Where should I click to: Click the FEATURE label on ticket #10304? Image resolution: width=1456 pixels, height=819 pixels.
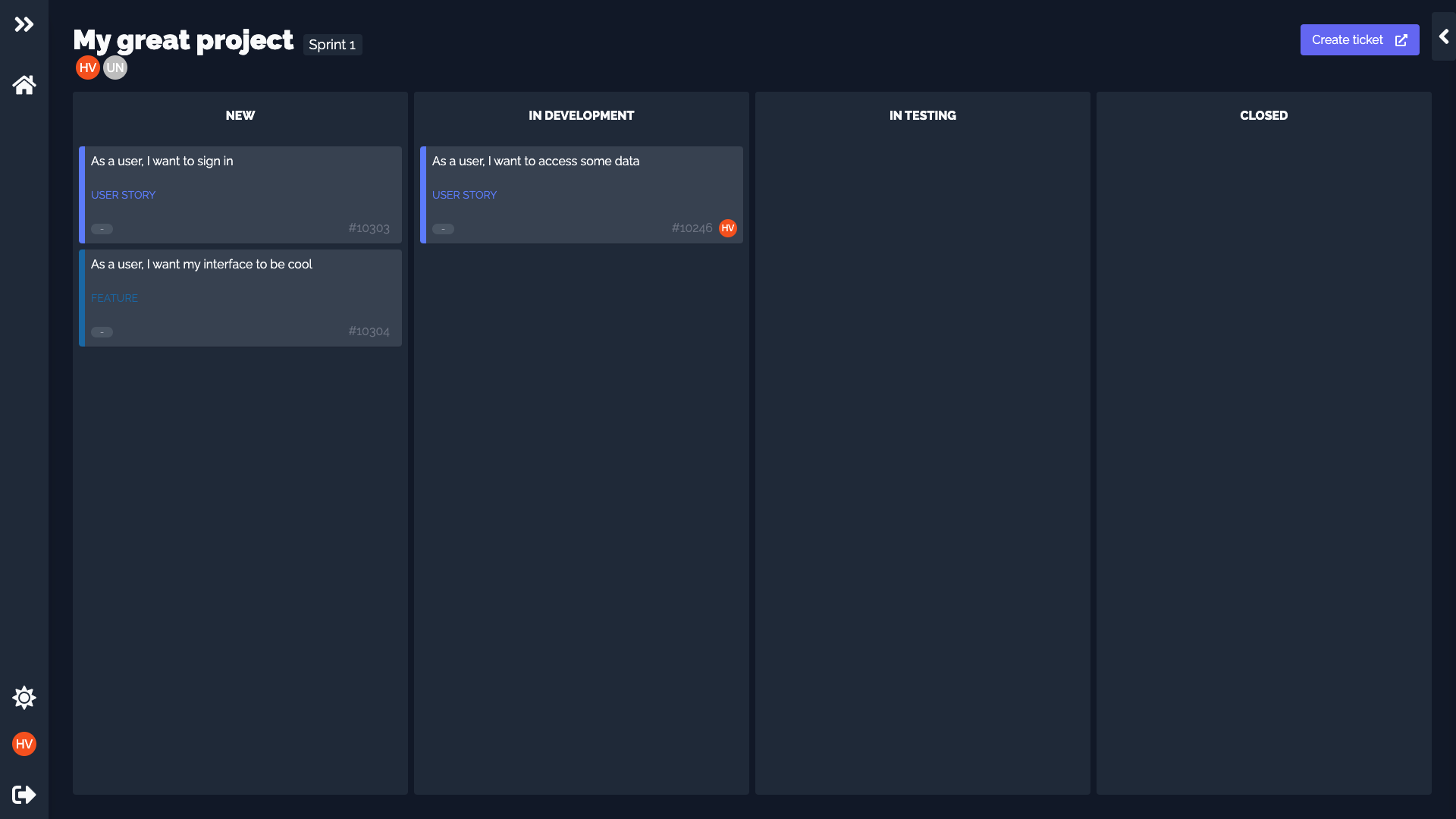click(x=115, y=298)
